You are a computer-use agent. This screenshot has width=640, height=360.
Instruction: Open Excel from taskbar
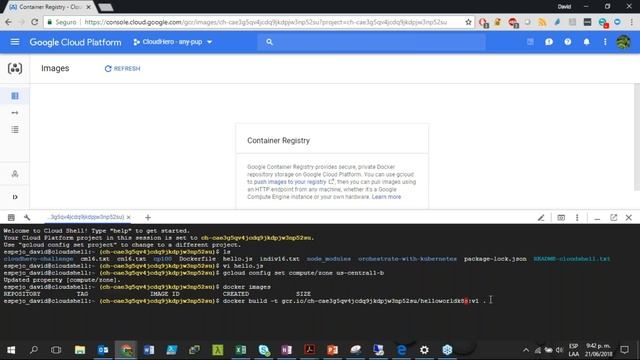pyautogui.click(x=240, y=350)
